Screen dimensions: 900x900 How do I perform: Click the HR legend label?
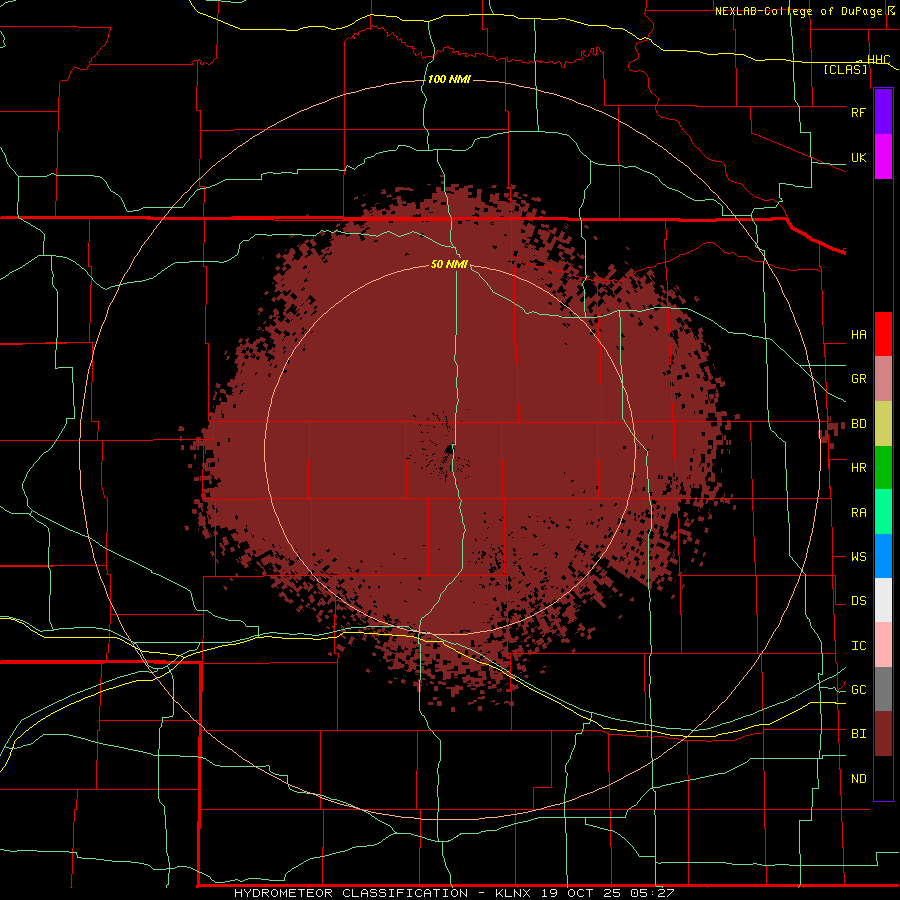858,468
